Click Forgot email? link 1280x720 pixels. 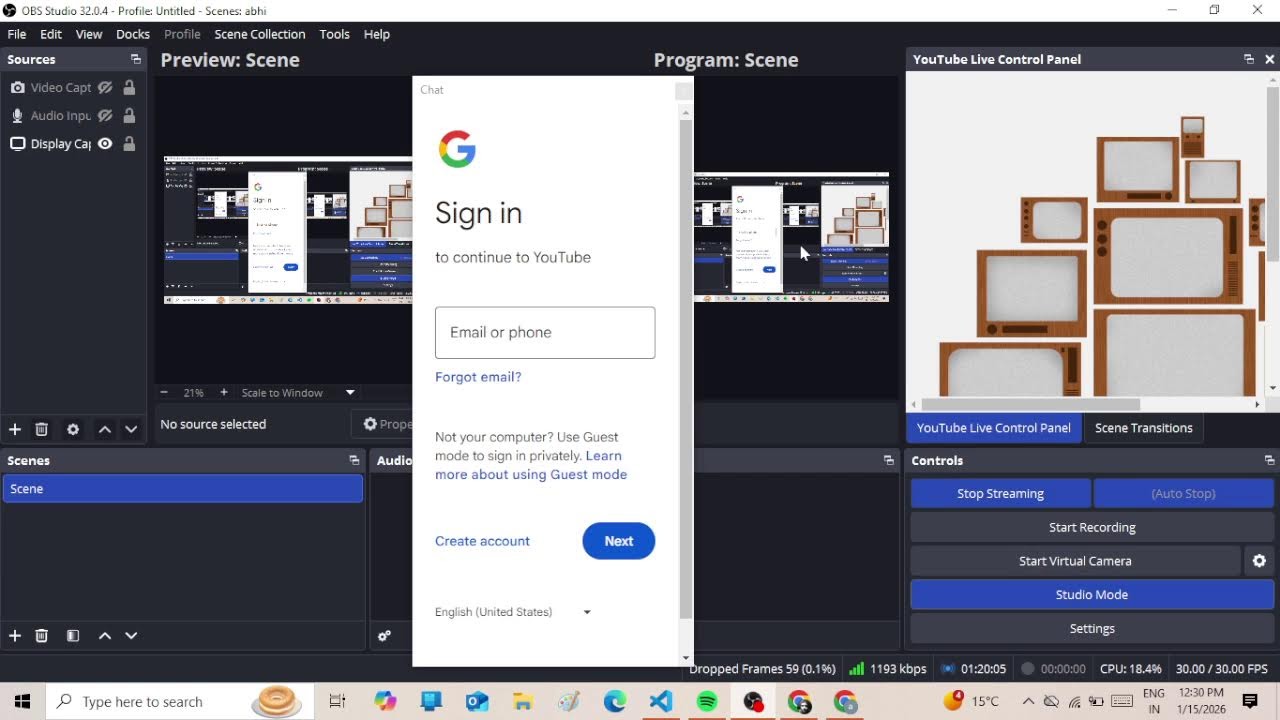478,377
